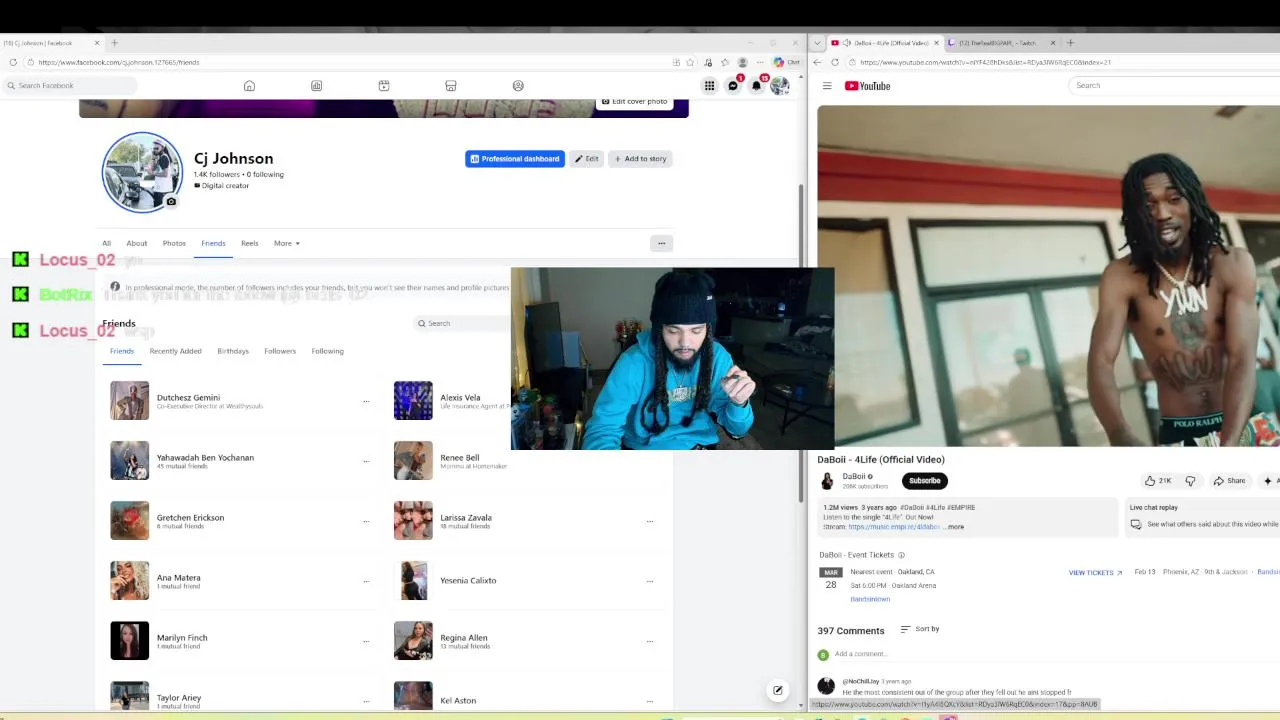This screenshot has width=1280, height=720.
Task: Open YouTube hamburger guide menu
Action: 827,86
